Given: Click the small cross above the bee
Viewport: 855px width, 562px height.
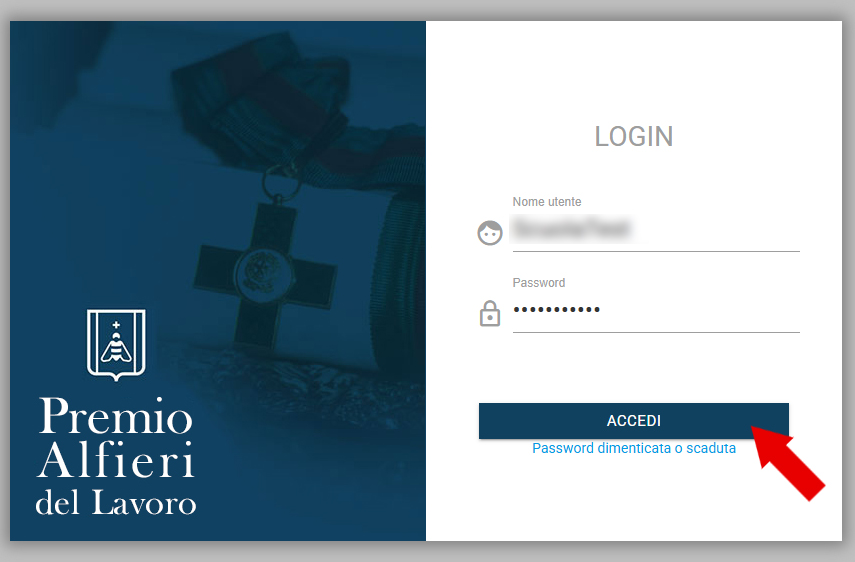Looking at the screenshot, I should coord(116,324).
